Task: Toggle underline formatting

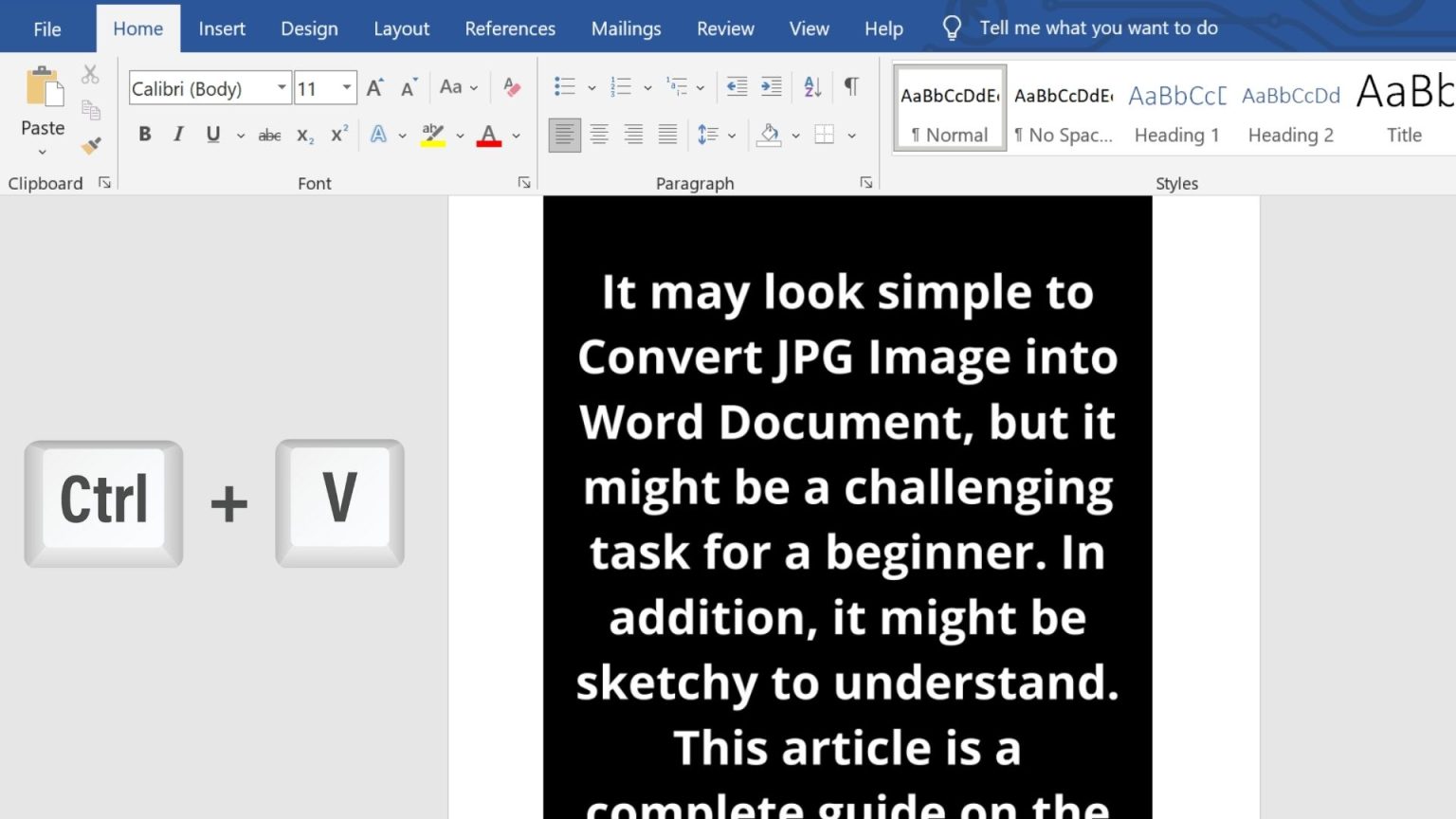Action: [x=213, y=135]
